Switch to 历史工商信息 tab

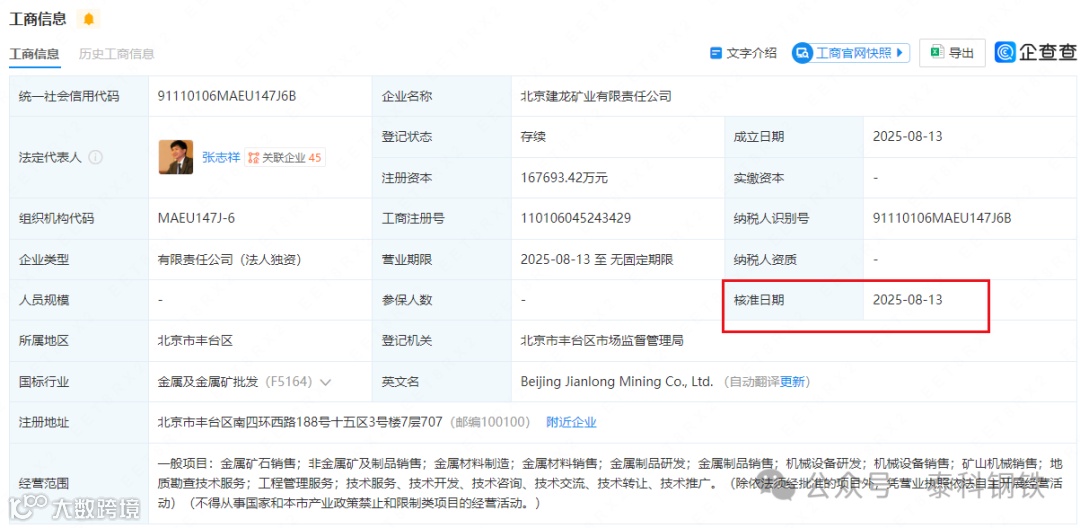click(116, 54)
